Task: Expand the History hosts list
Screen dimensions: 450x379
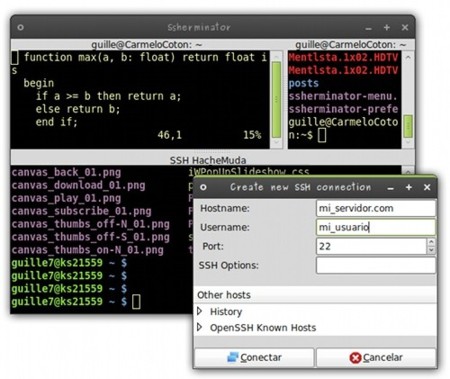Action: click(x=200, y=311)
